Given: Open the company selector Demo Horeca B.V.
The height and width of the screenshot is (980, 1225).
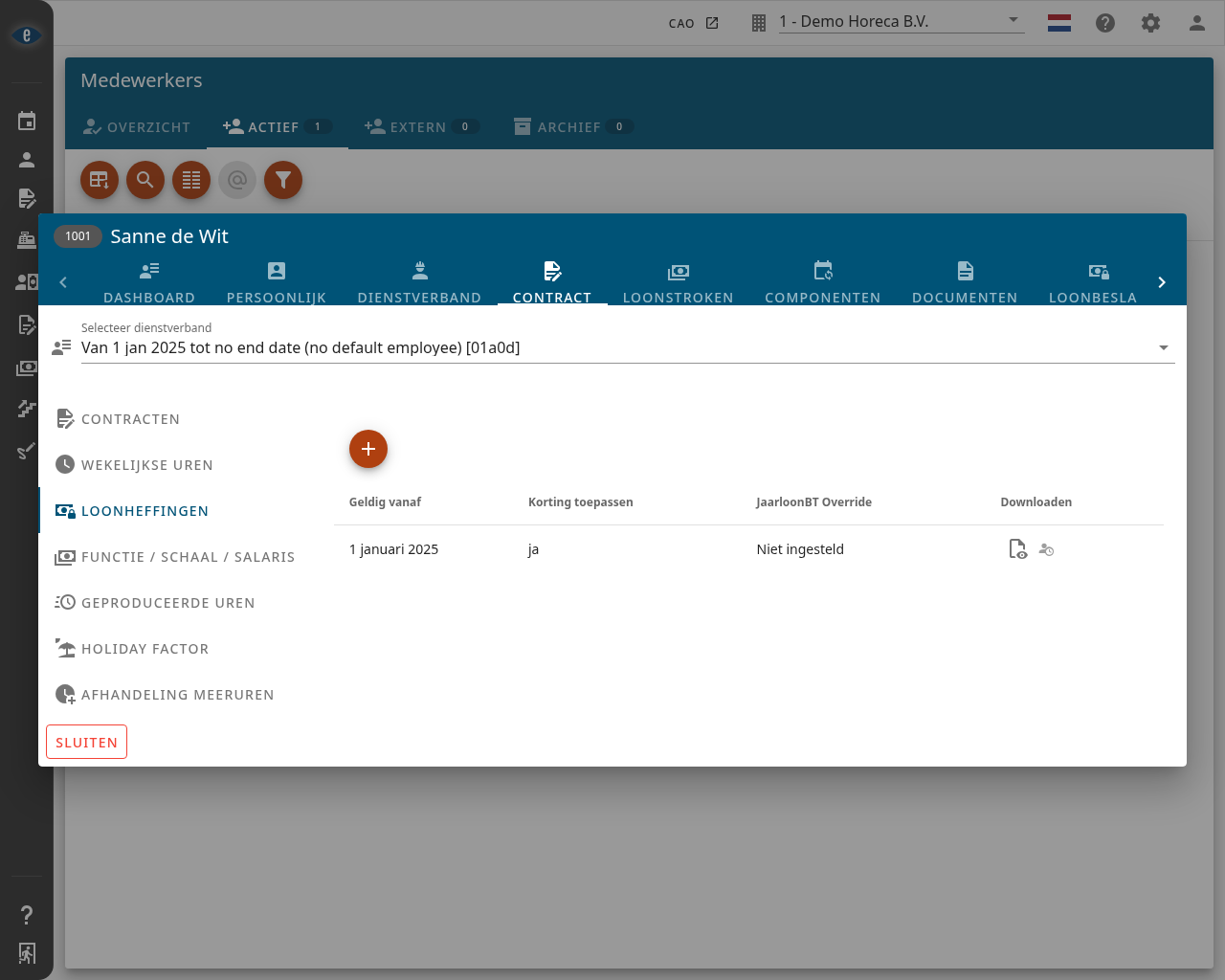Looking at the screenshot, I should click(901, 22).
